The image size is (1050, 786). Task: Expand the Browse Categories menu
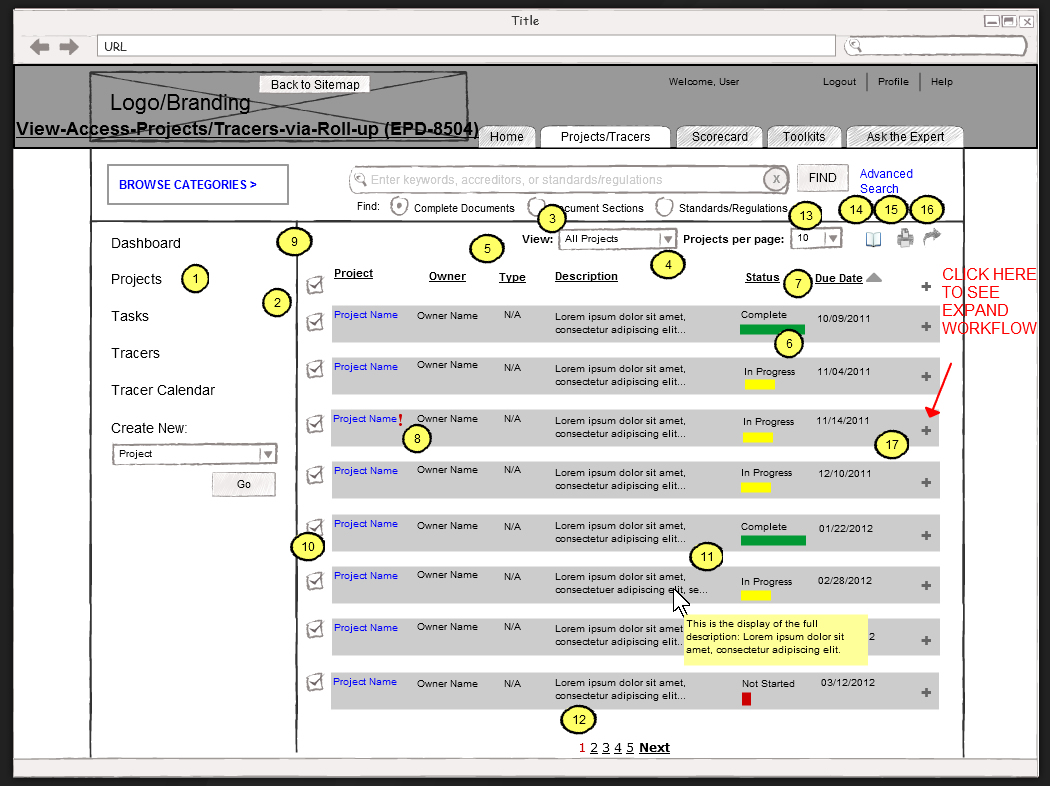[198, 185]
